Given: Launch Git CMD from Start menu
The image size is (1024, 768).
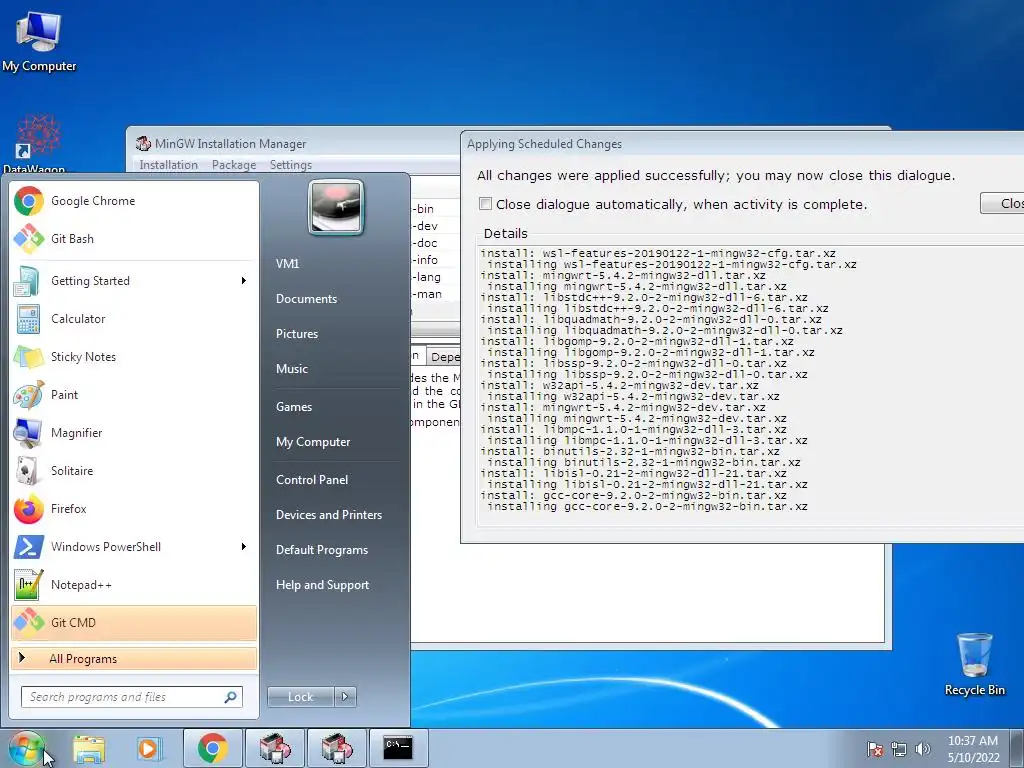Looking at the screenshot, I should point(134,622).
